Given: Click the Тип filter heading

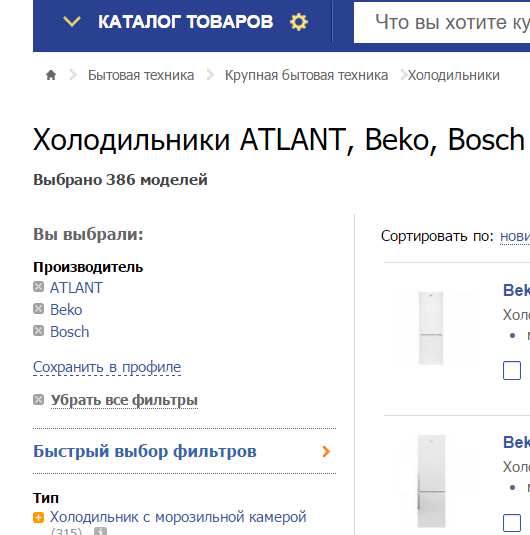Looking at the screenshot, I should [46, 498].
